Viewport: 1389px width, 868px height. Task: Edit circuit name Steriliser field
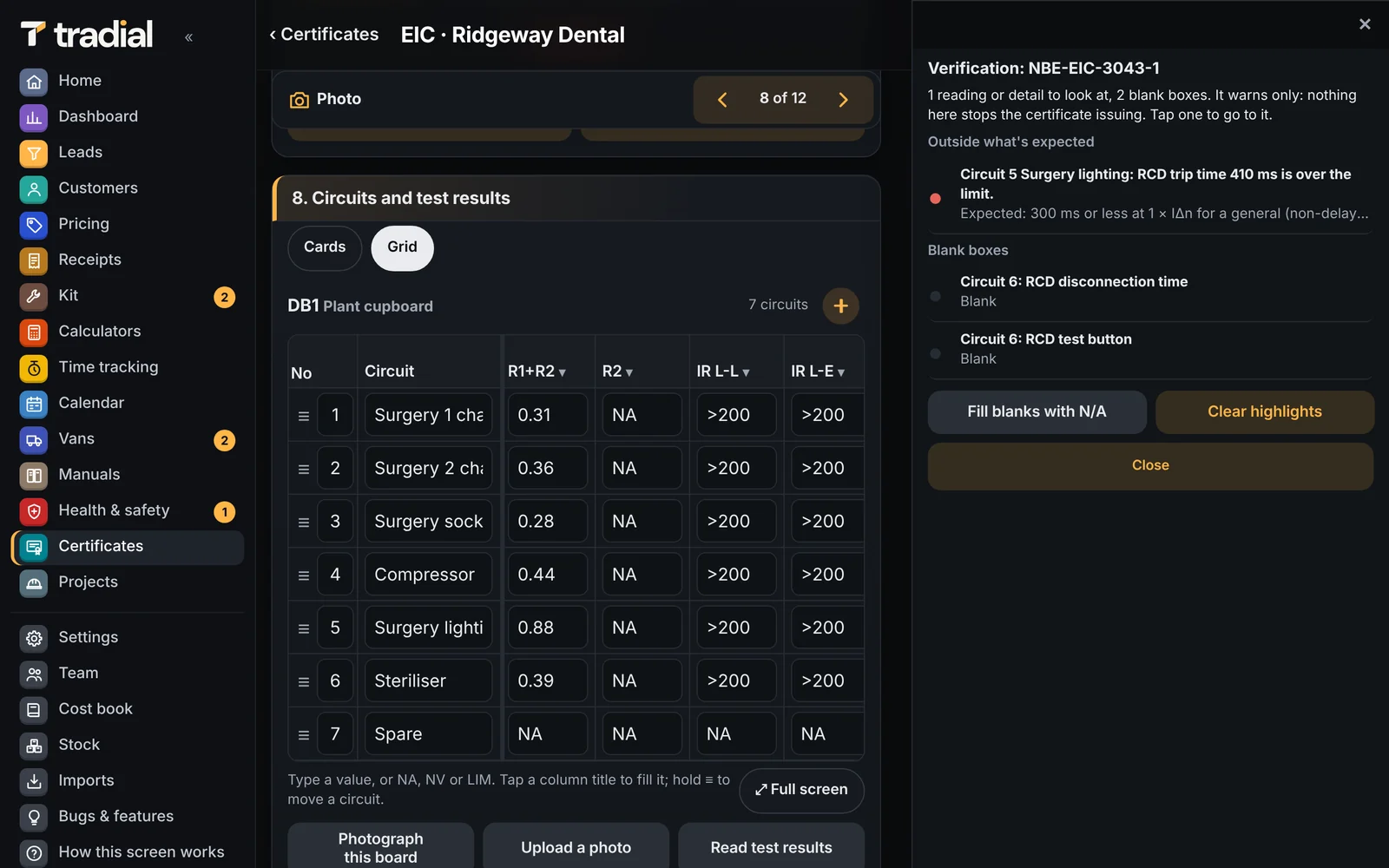tap(428, 681)
